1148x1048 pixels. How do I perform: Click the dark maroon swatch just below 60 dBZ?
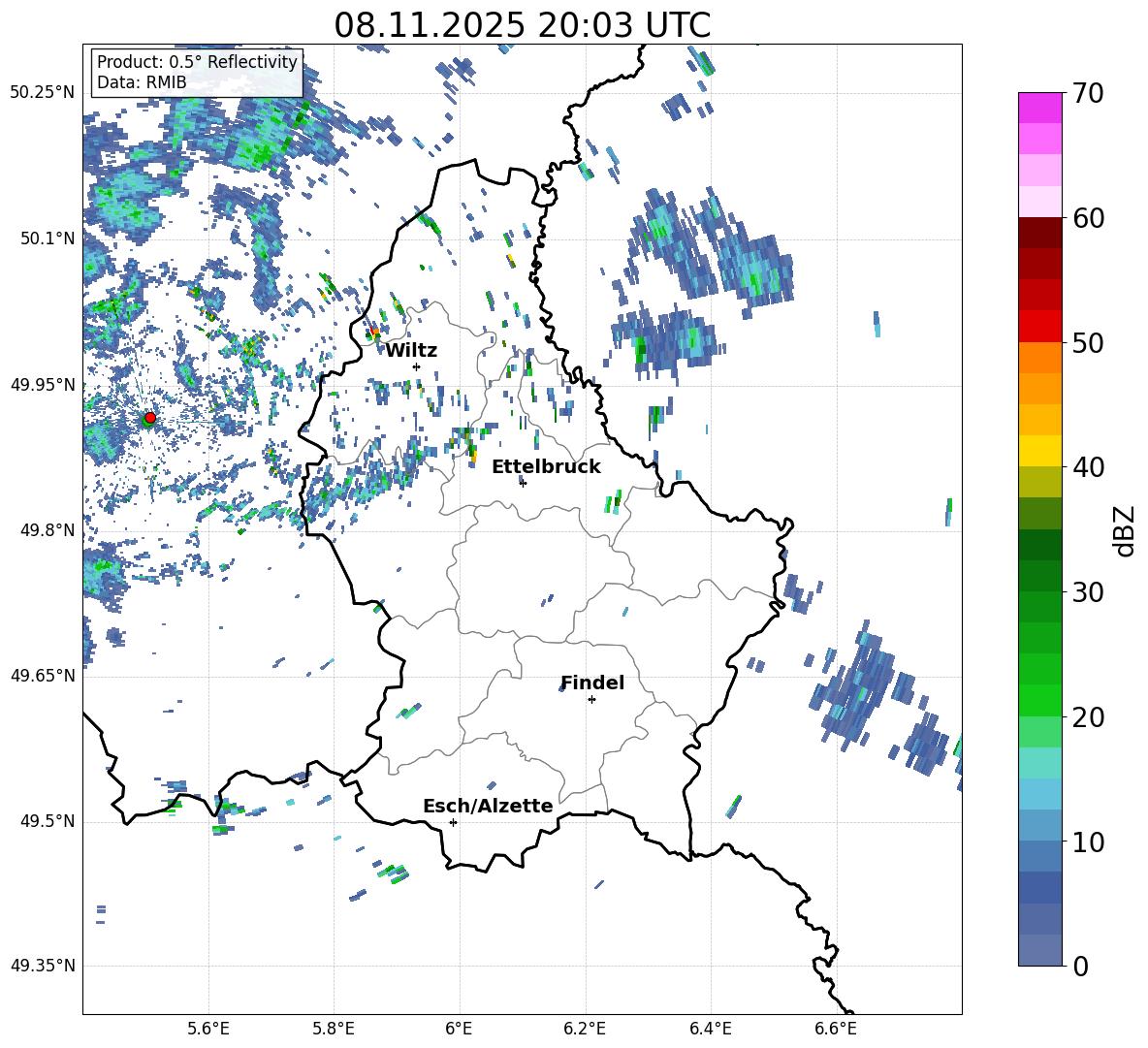tap(1040, 233)
